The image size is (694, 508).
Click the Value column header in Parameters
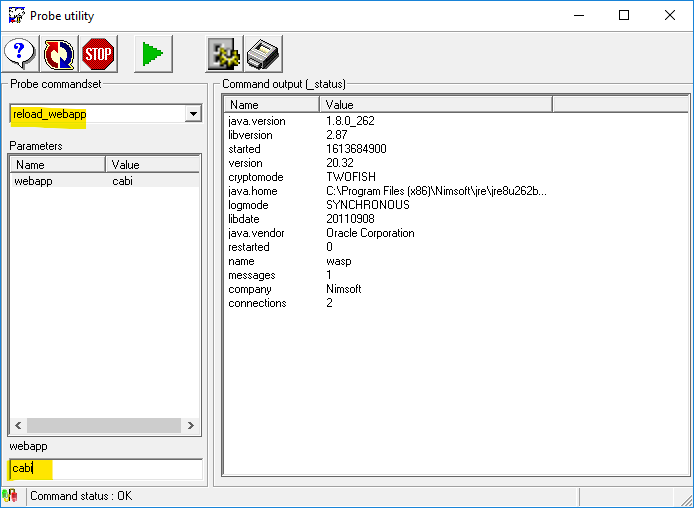tap(152, 165)
